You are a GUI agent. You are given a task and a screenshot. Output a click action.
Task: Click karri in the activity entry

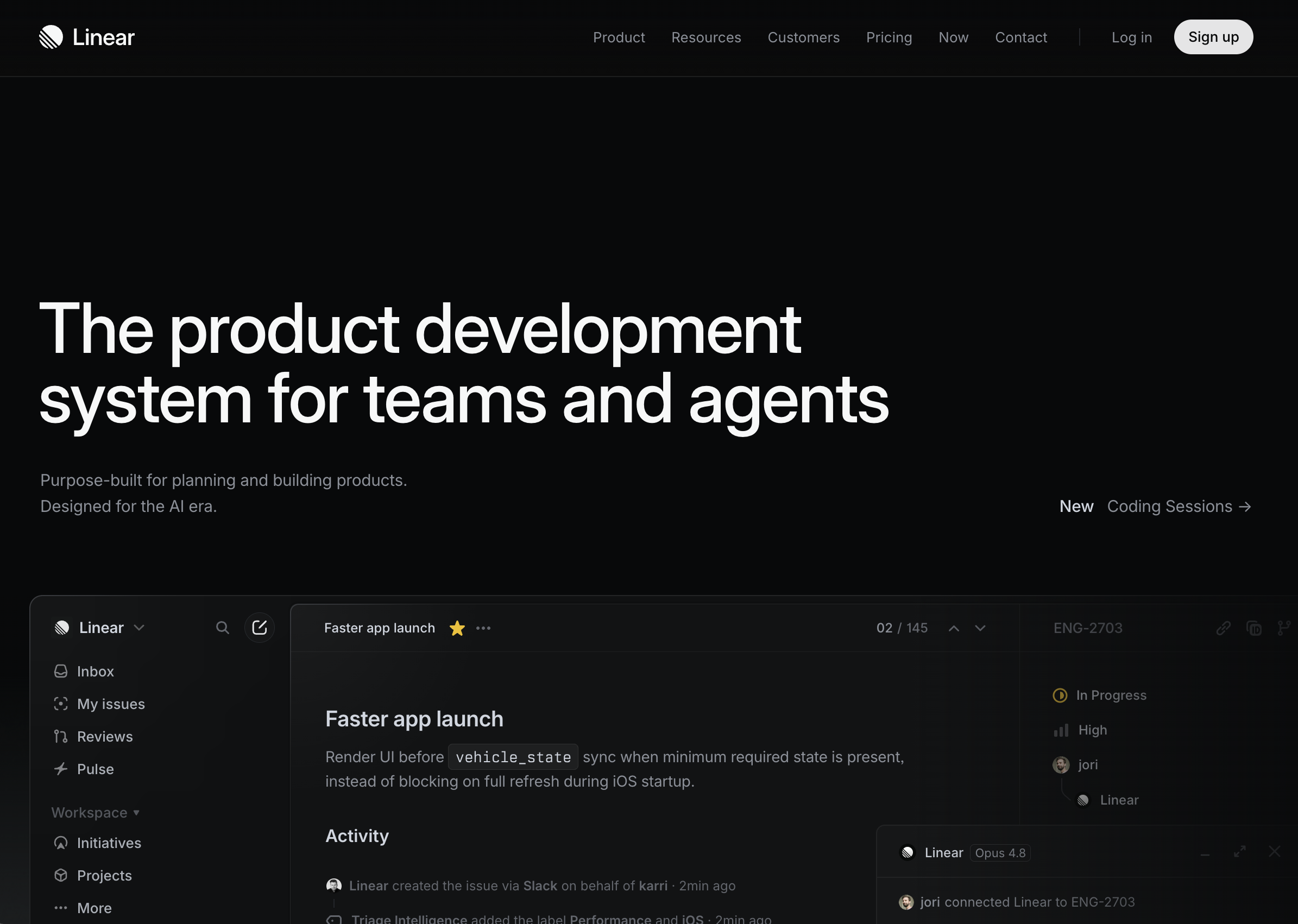(x=653, y=886)
